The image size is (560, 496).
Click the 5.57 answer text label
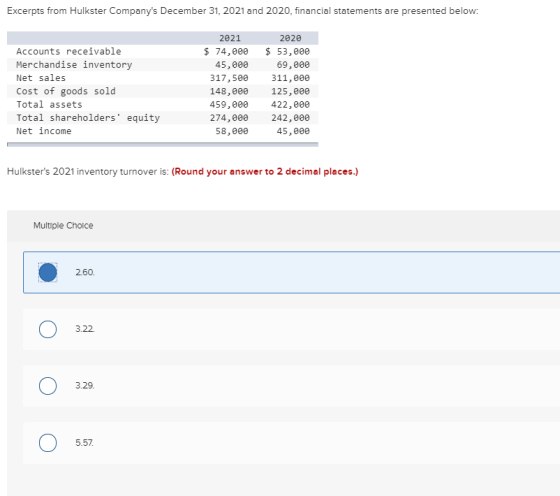(x=85, y=443)
